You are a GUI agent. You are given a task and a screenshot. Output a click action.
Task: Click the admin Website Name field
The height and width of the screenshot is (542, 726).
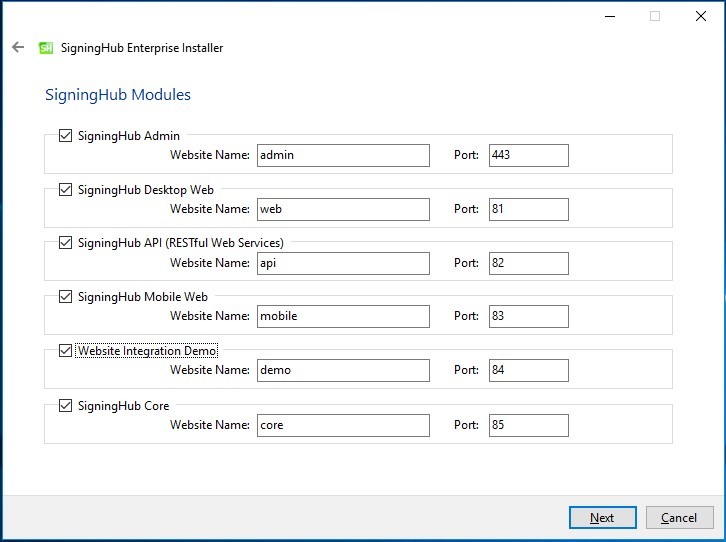coord(343,156)
